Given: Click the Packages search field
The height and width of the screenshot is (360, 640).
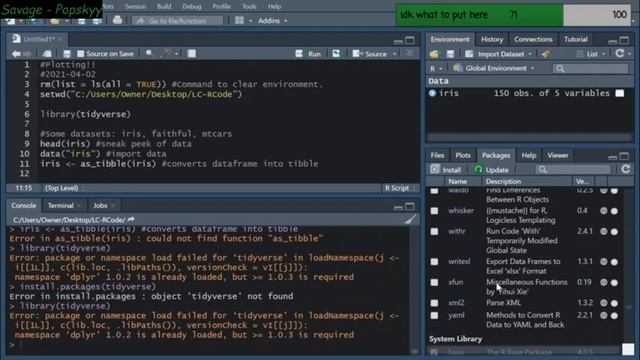Looking at the screenshot, I should pyautogui.click(x=574, y=169).
